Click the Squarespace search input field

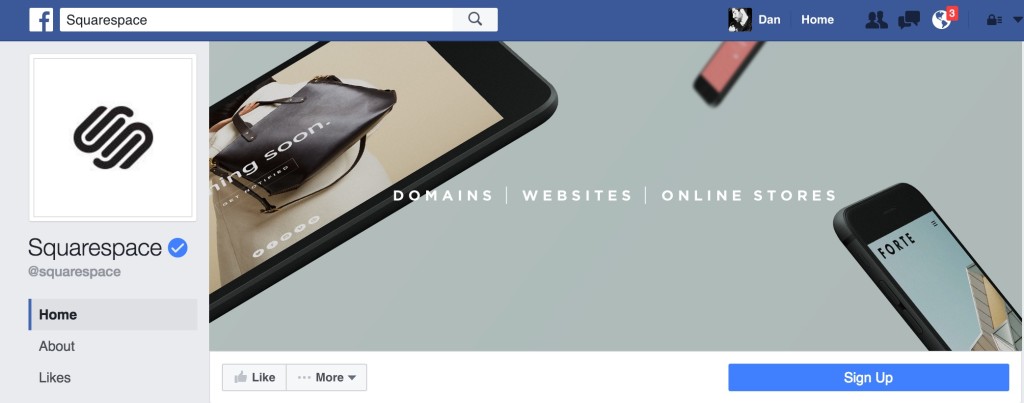point(257,20)
